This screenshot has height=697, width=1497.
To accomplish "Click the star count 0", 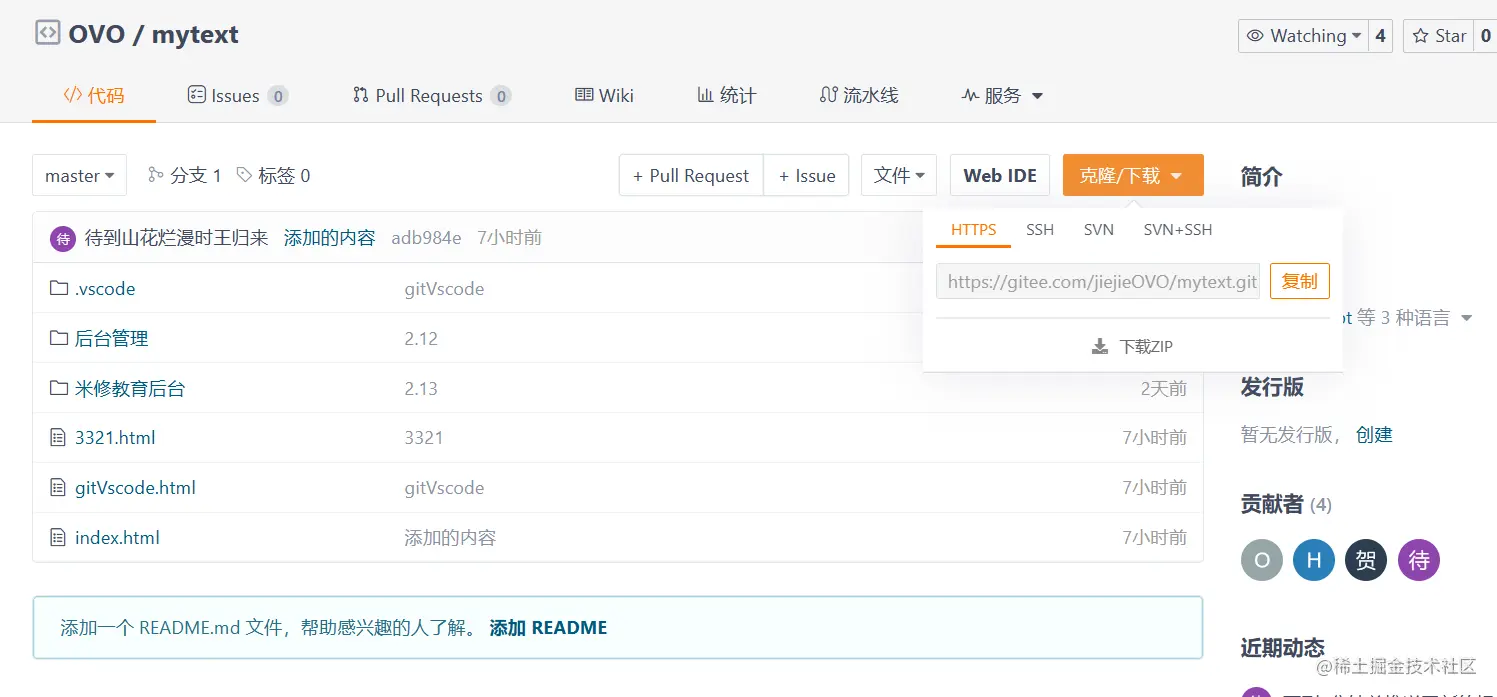I will point(1485,36).
